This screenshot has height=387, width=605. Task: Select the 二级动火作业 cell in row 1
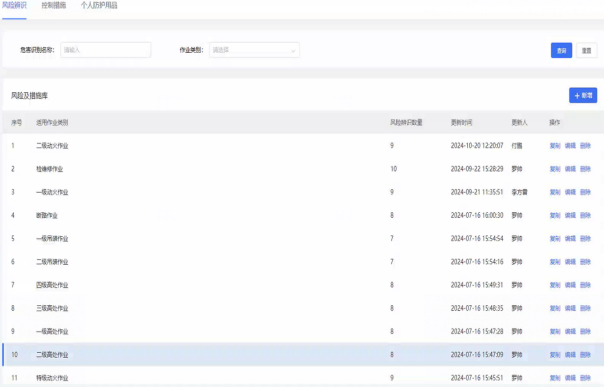point(52,146)
